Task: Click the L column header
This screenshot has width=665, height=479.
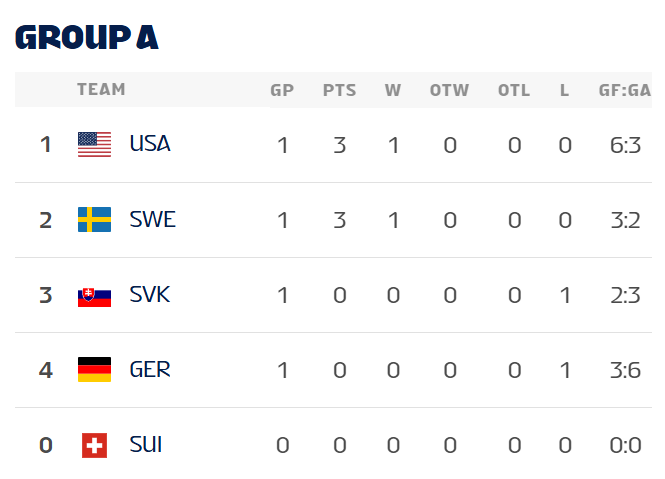Action: 565,91
